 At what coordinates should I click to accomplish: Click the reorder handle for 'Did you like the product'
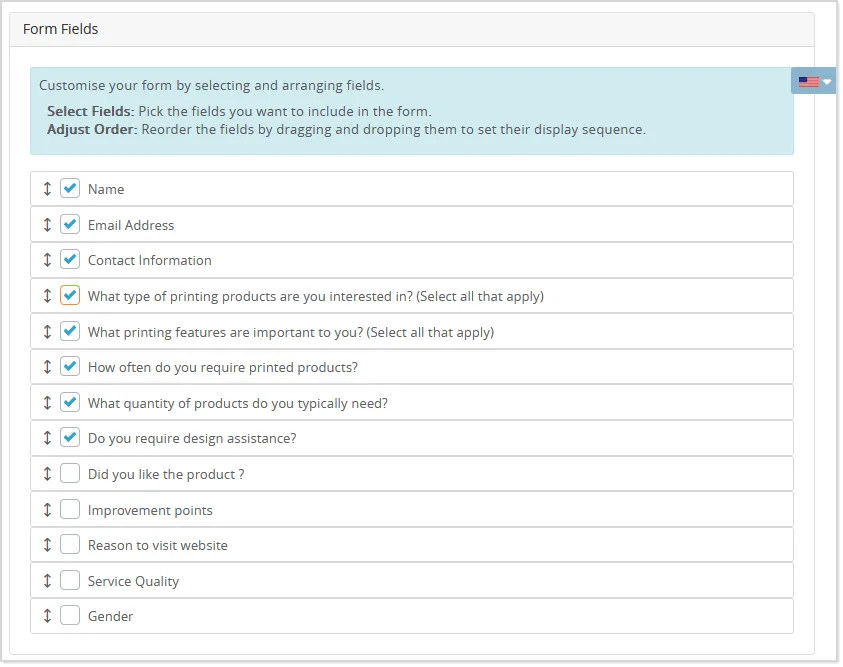coord(47,474)
